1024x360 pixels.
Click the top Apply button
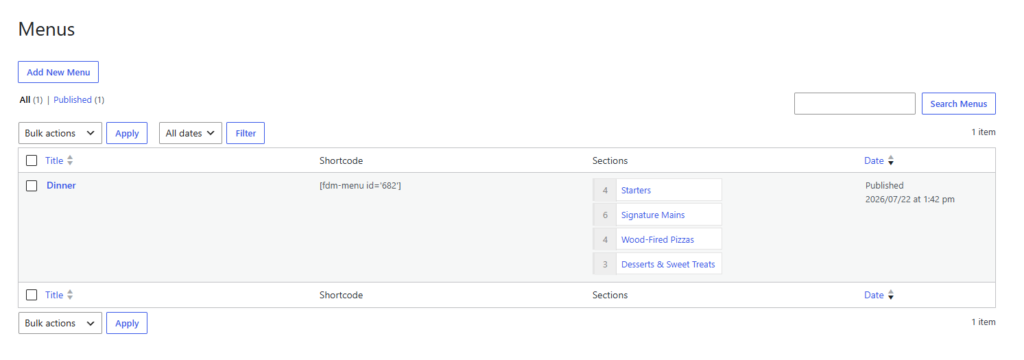[x=127, y=133]
